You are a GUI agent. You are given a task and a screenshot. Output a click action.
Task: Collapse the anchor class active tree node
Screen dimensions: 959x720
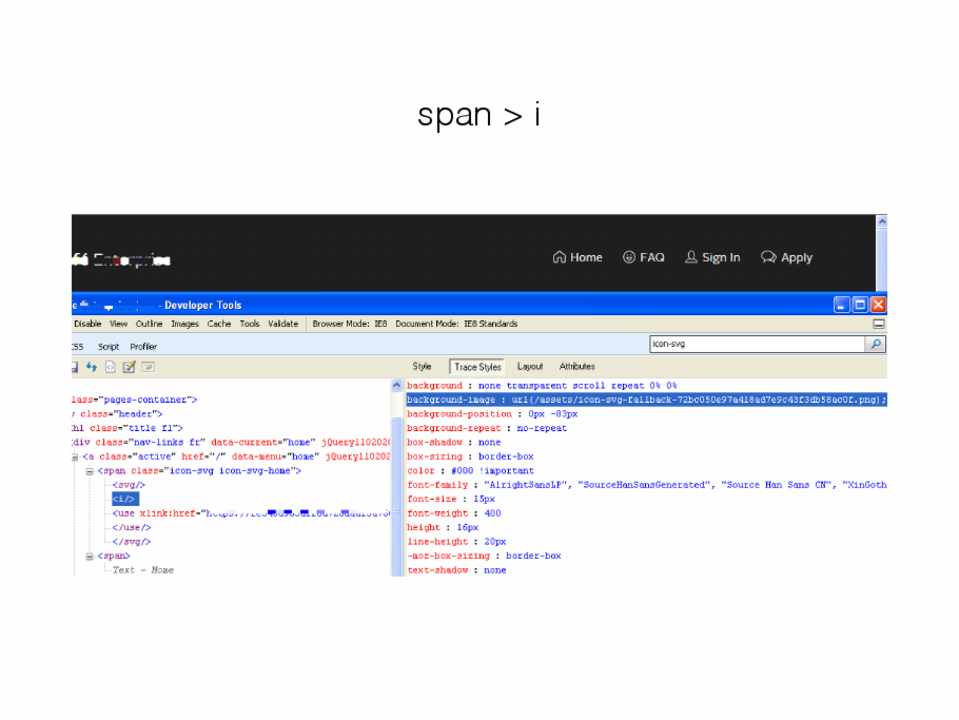pyautogui.click(x=75, y=457)
